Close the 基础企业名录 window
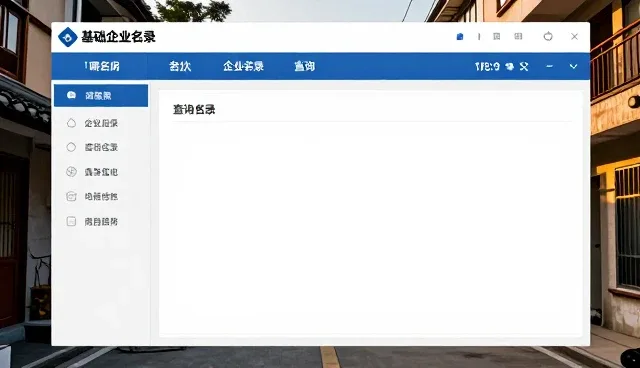 pyautogui.click(x=574, y=37)
